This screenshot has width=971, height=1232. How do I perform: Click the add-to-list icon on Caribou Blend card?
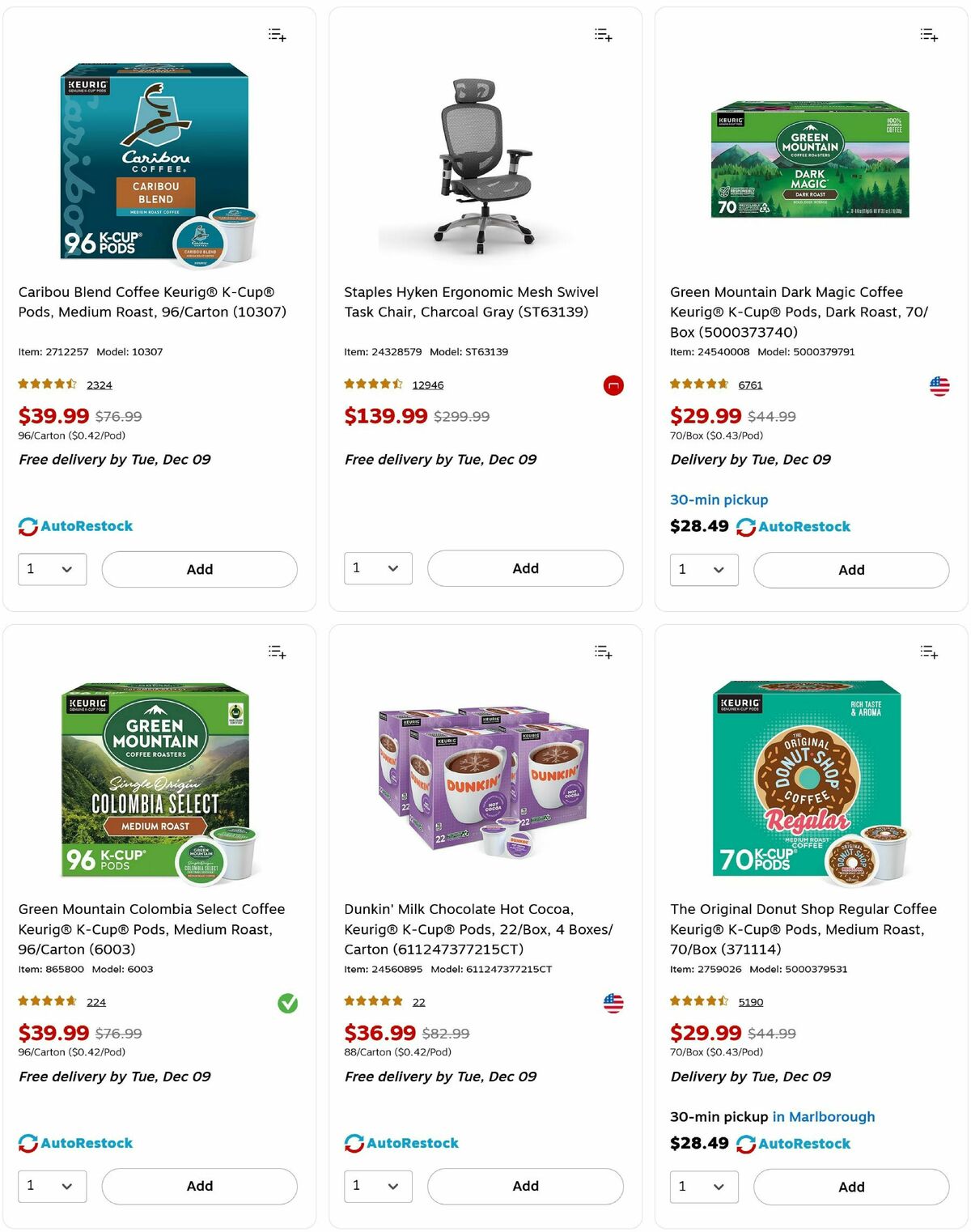point(276,35)
